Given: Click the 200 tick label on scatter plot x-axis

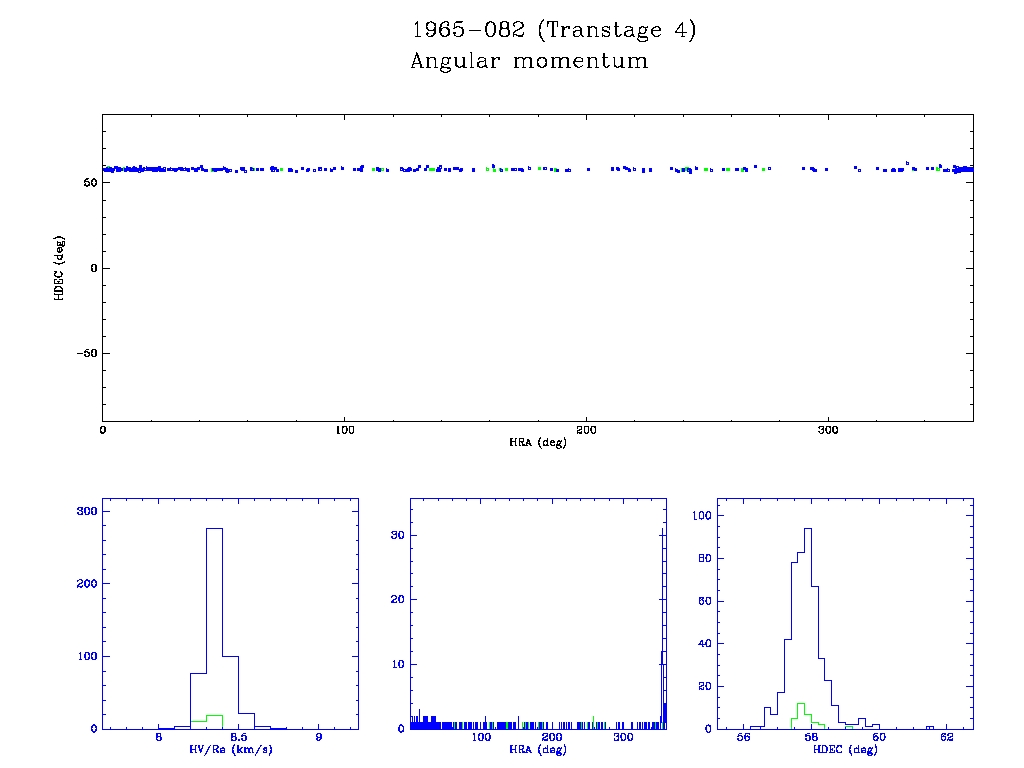Looking at the screenshot, I should 586,431.
